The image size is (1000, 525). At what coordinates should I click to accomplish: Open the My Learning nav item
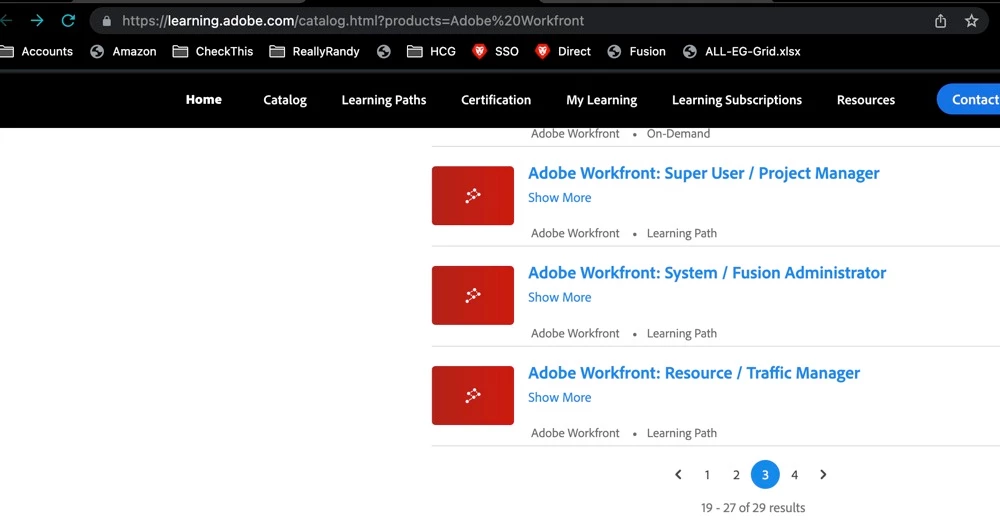601,100
